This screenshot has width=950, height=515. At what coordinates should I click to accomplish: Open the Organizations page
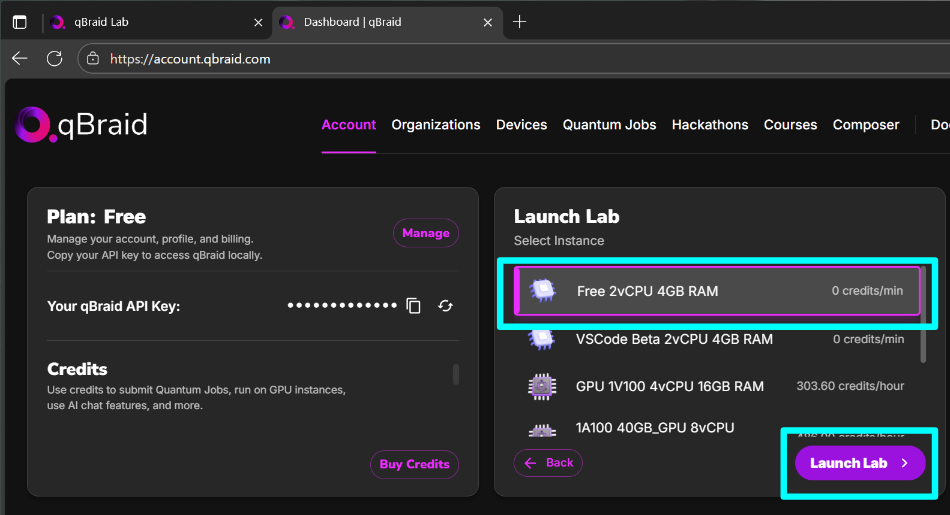[x=436, y=125]
